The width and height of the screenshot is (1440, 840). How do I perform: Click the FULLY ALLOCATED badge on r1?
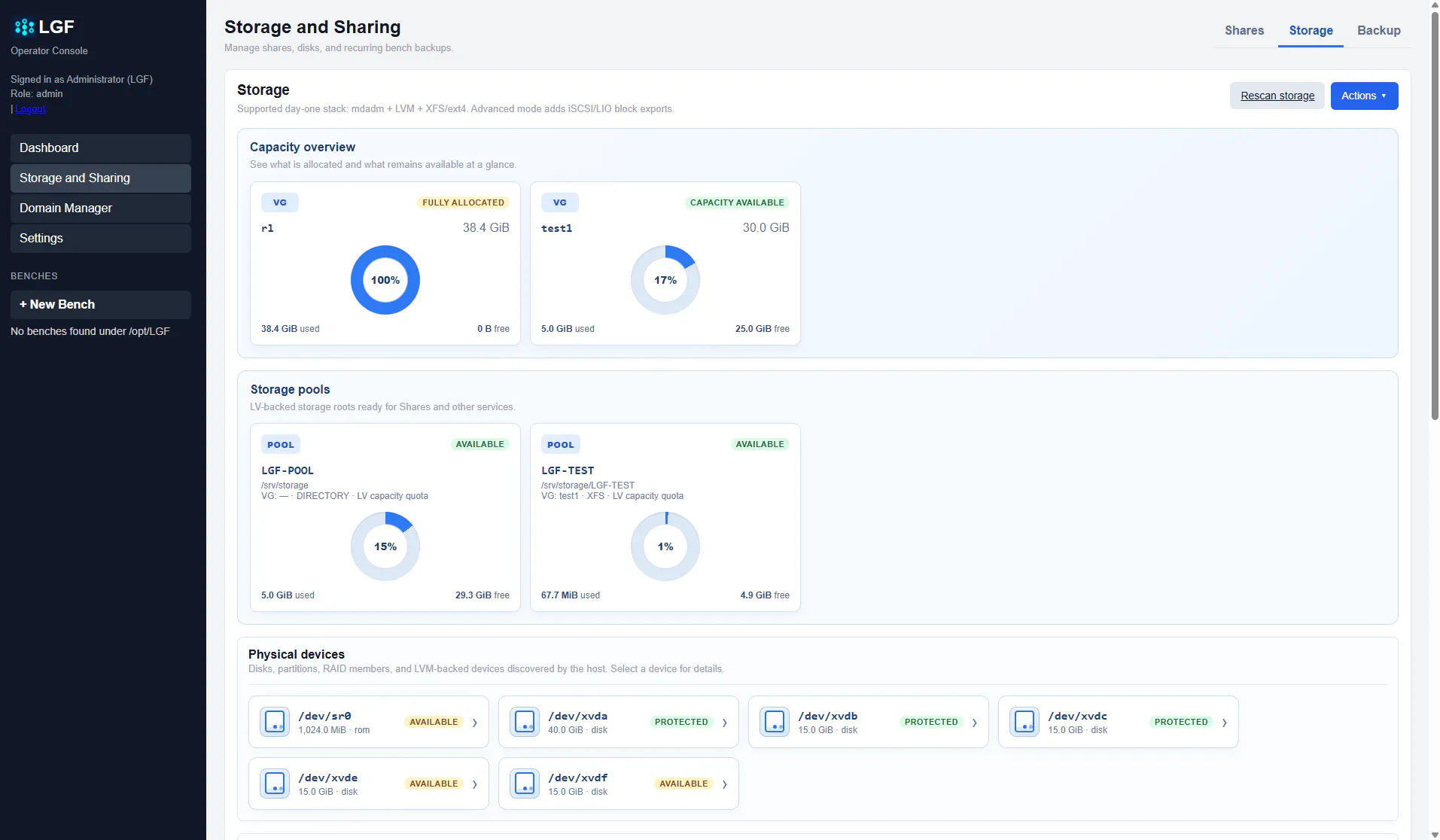click(x=463, y=202)
